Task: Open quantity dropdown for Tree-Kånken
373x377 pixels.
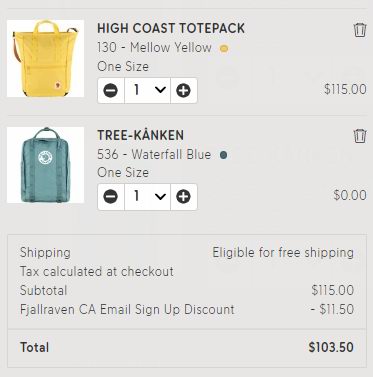Action: click(147, 197)
